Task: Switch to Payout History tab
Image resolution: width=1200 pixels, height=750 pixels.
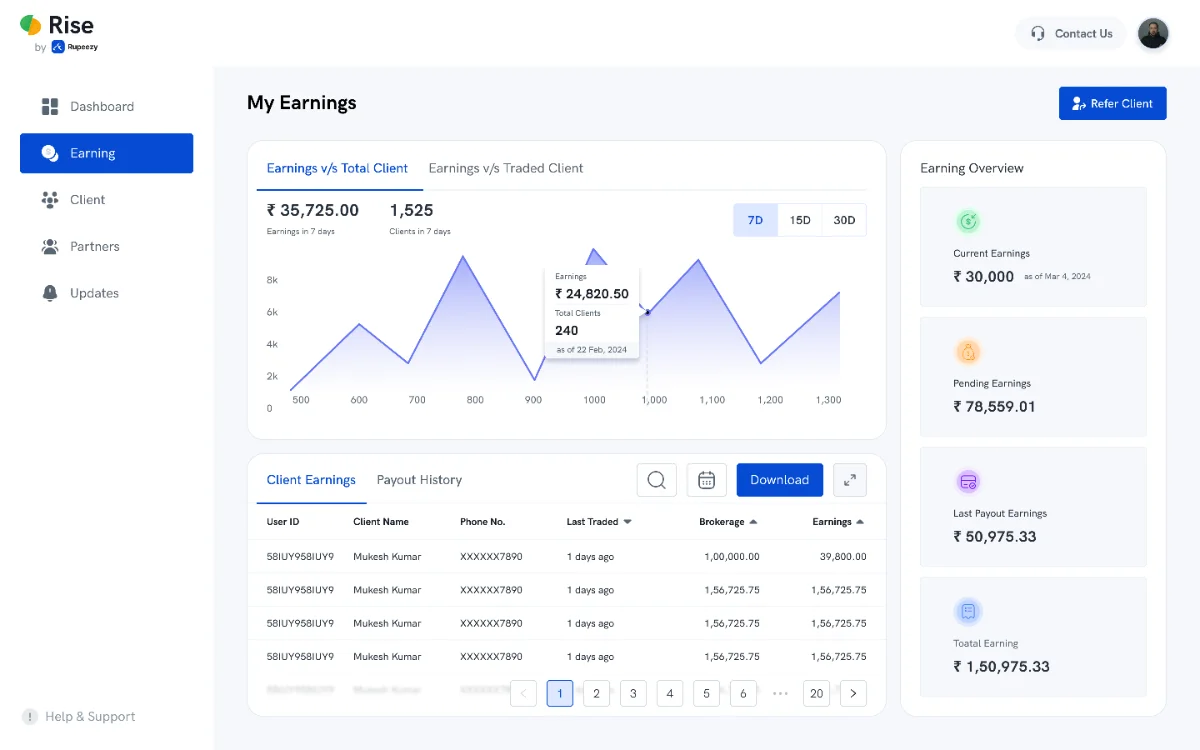Action: pyautogui.click(x=419, y=480)
